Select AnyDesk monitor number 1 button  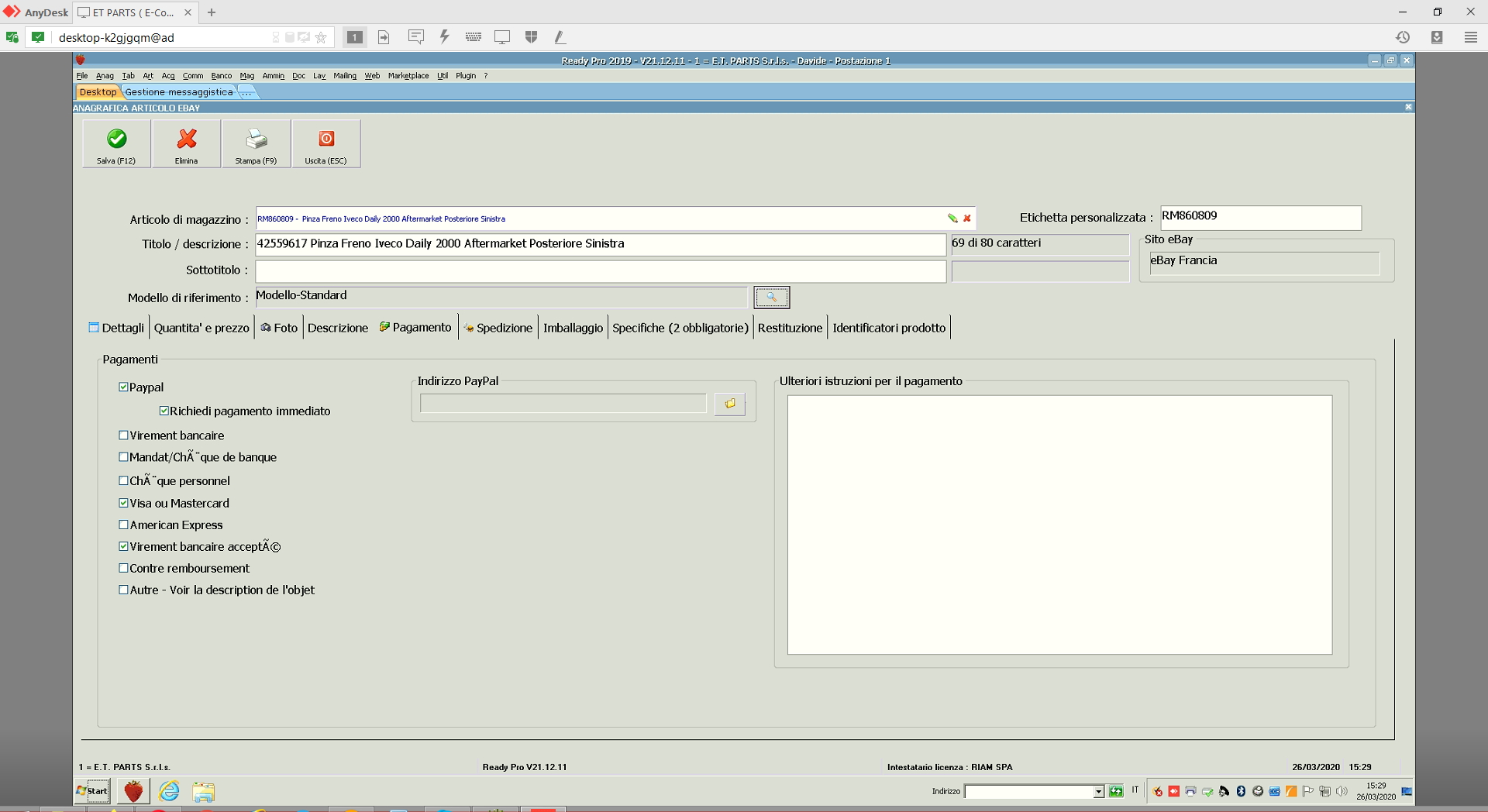point(354,37)
